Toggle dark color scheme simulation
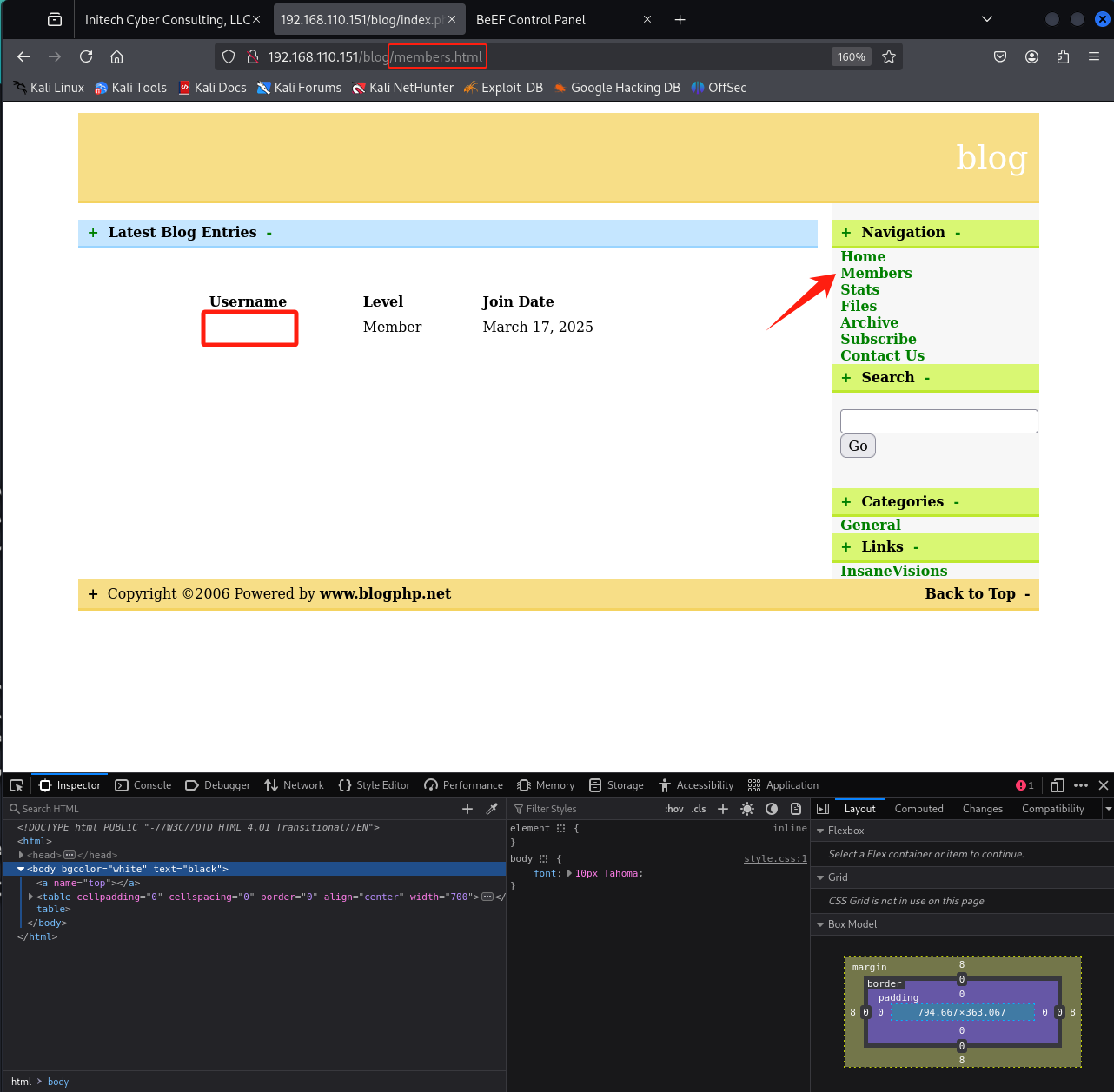Image resolution: width=1114 pixels, height=1092 pixels. coord(772,809)
